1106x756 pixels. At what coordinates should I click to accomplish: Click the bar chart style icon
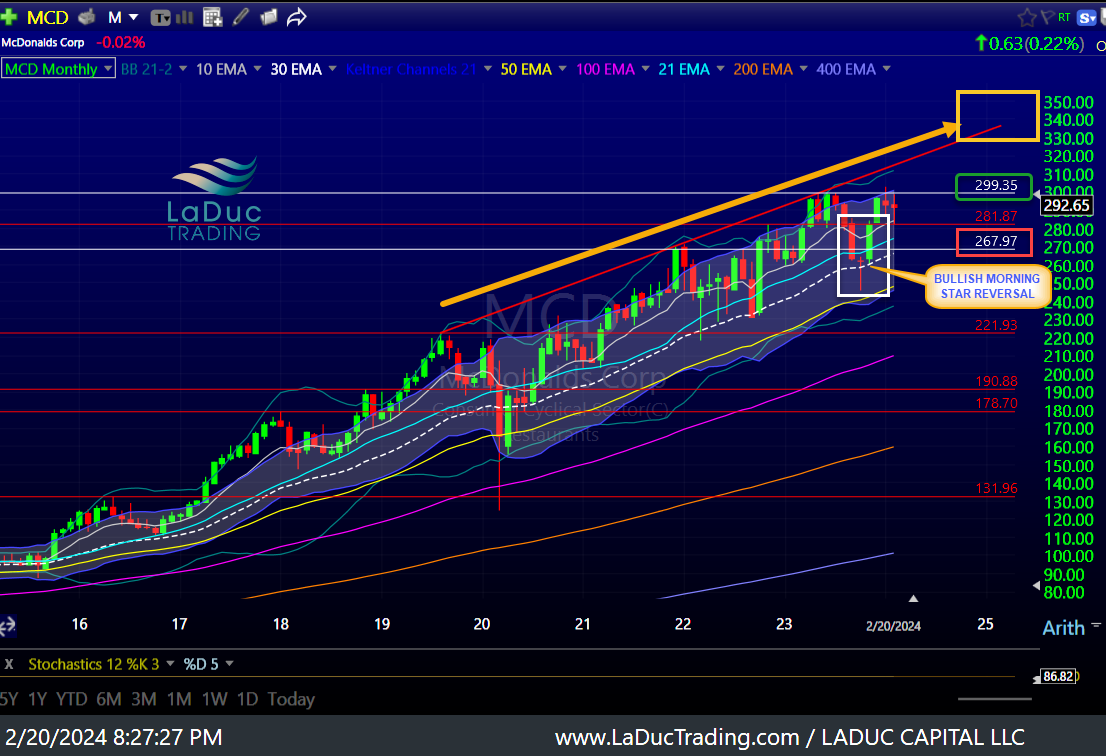(185, 17)
